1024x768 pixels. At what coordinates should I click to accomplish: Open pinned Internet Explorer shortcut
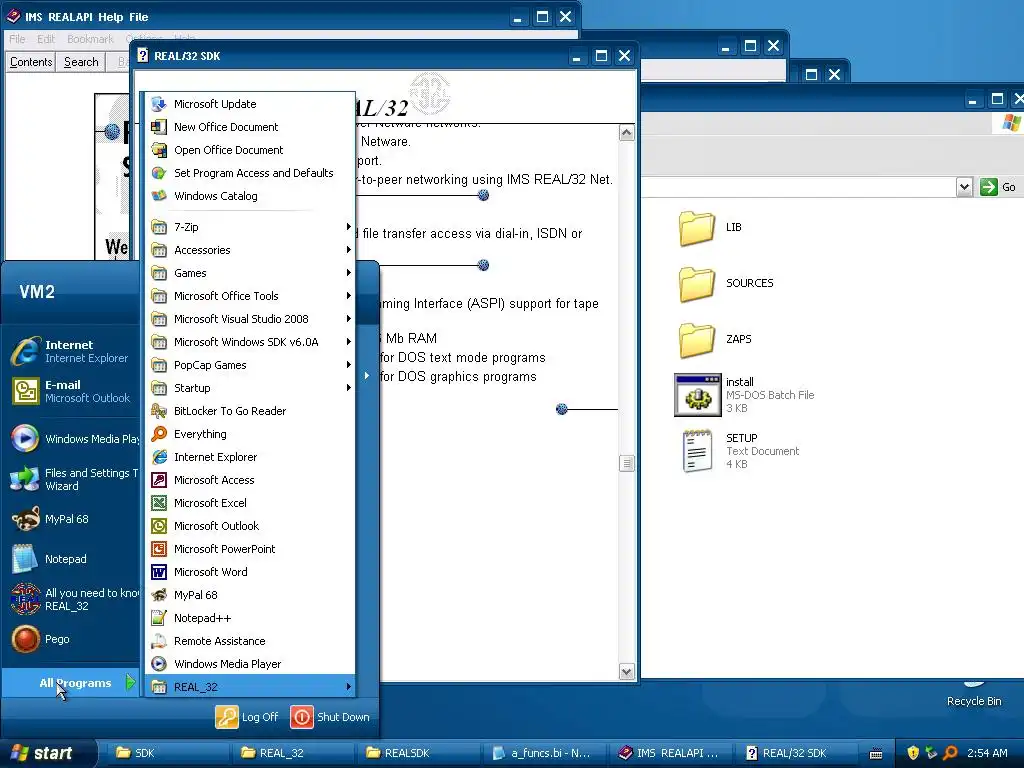pyautogui.click(x=72, y=351)
